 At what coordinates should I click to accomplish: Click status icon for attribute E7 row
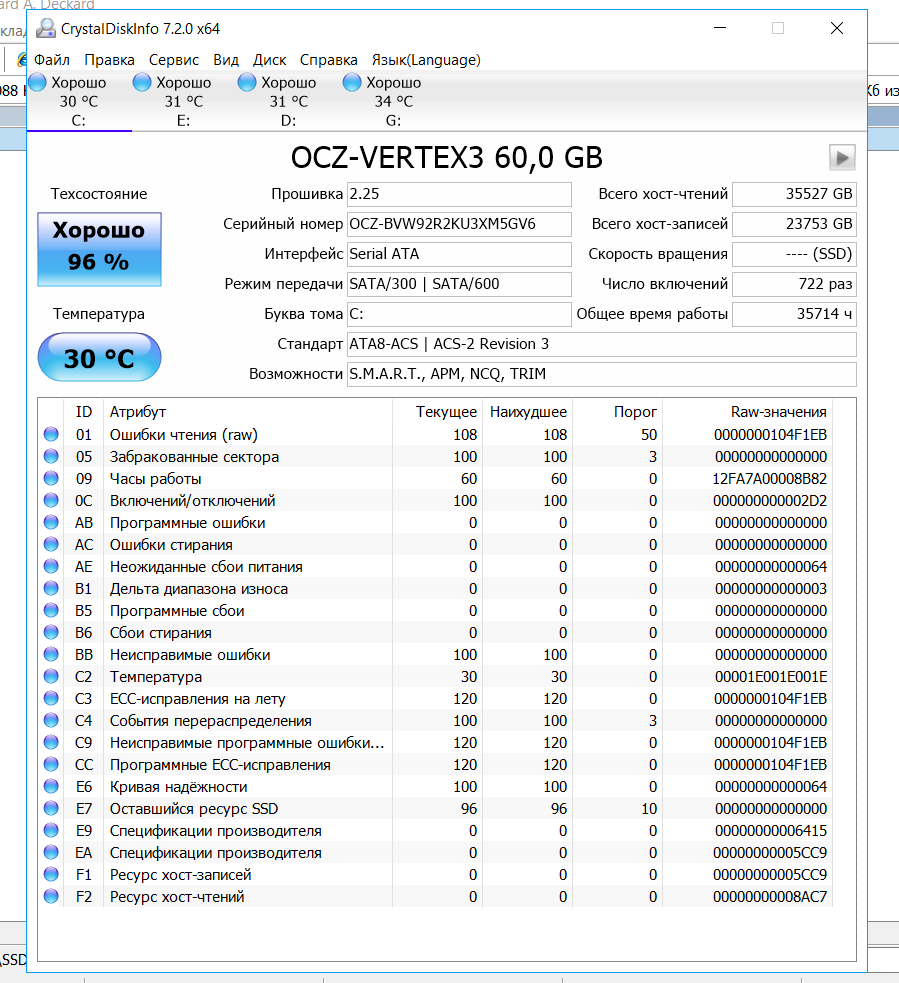(51, 808)
